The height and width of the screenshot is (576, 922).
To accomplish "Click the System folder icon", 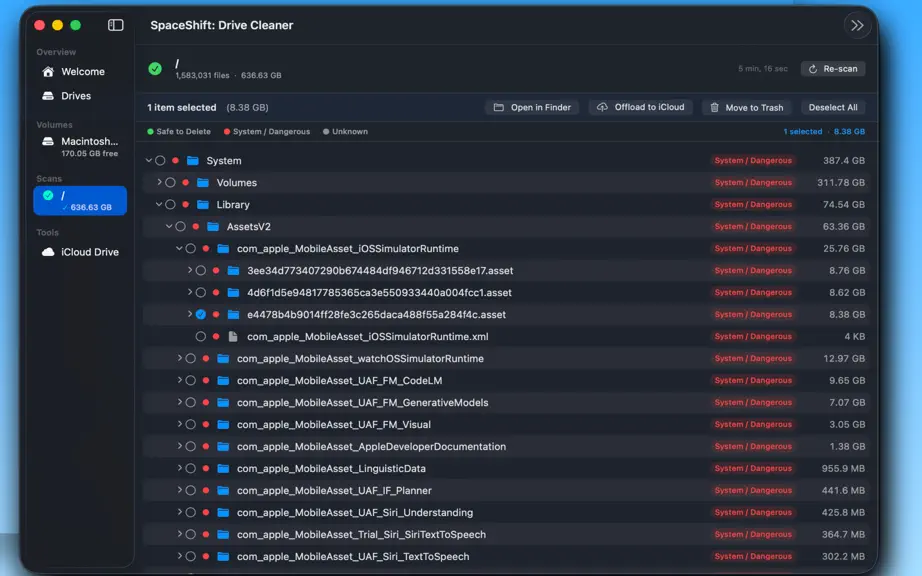I will [192, 160].
